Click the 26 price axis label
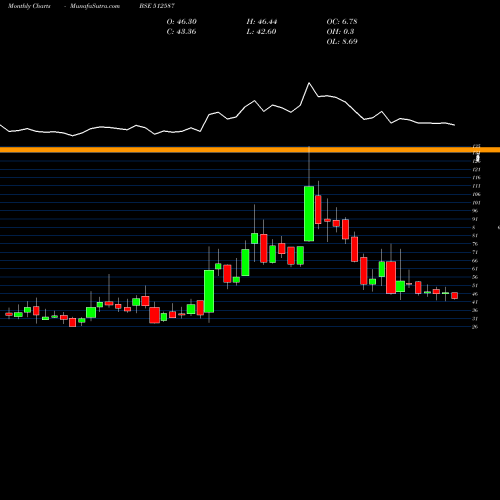 click(x=475, y=327)
